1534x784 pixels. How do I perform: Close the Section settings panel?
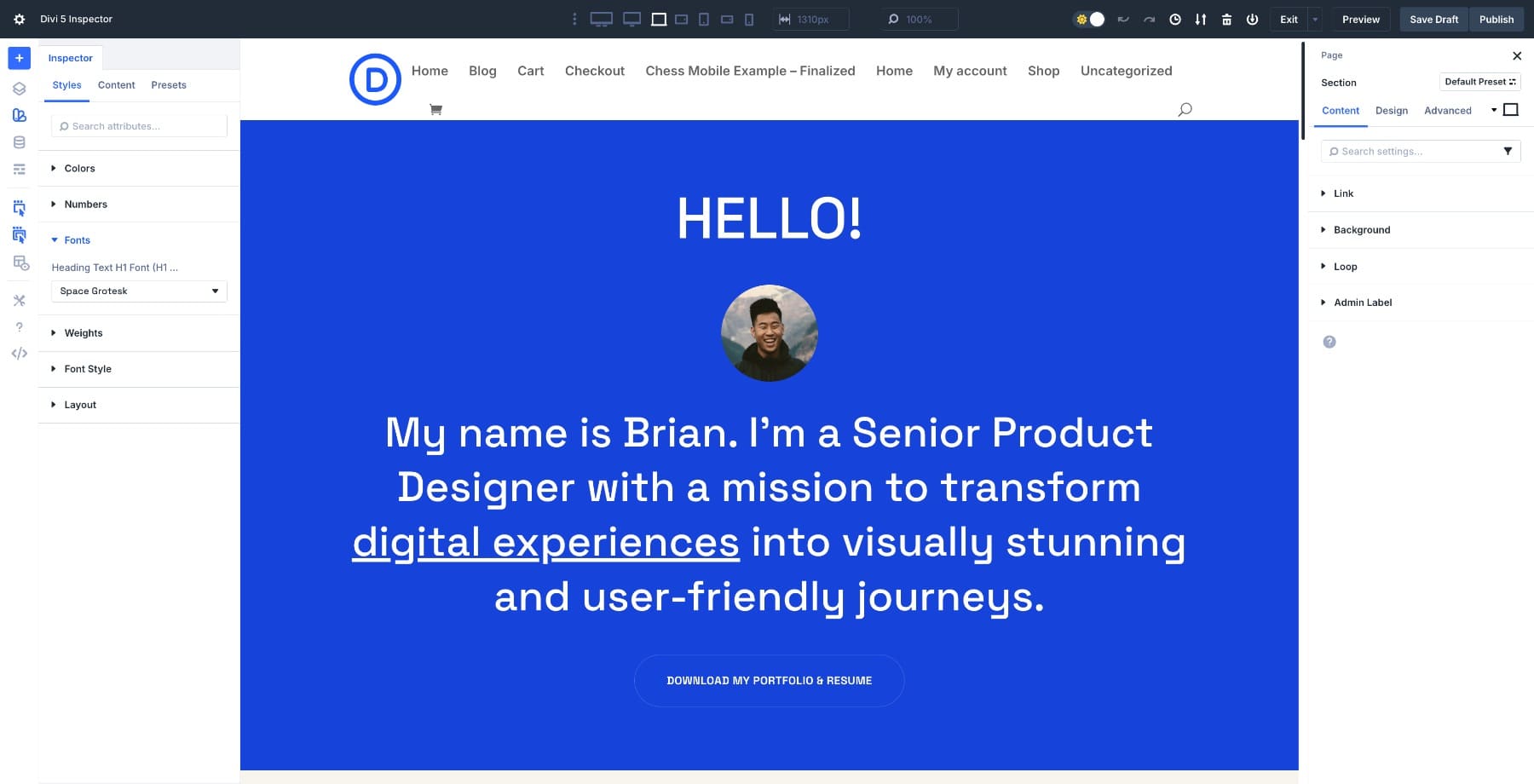pyautogui.click(x=1516, y=56)
